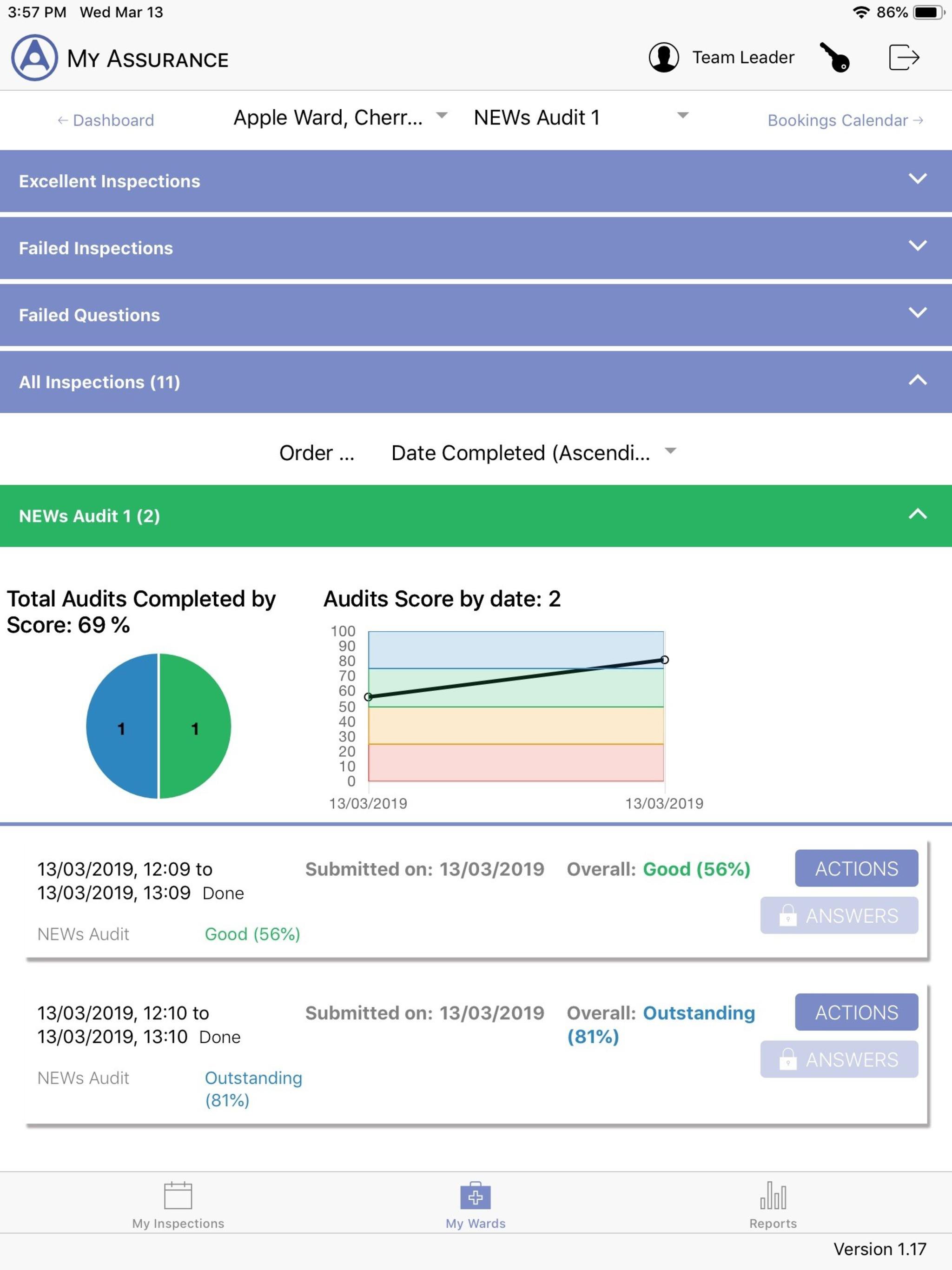The image size is (952, 1270).
Task: Open the Bookings Calendar link
Action: 845,120
